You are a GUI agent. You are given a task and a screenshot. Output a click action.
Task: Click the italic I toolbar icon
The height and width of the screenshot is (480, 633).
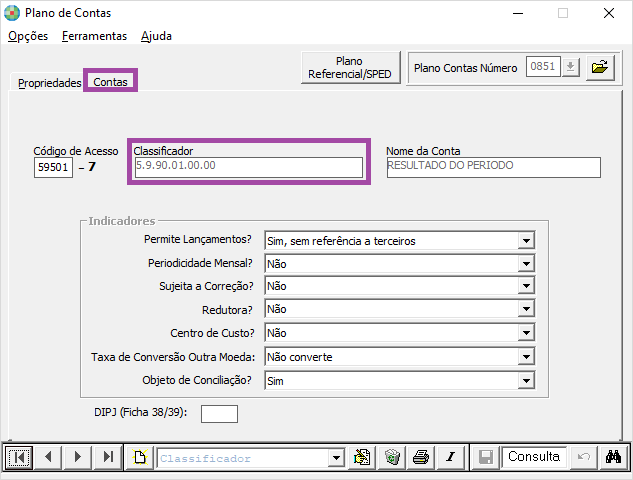pyautogui.click(x=451, y=457)
